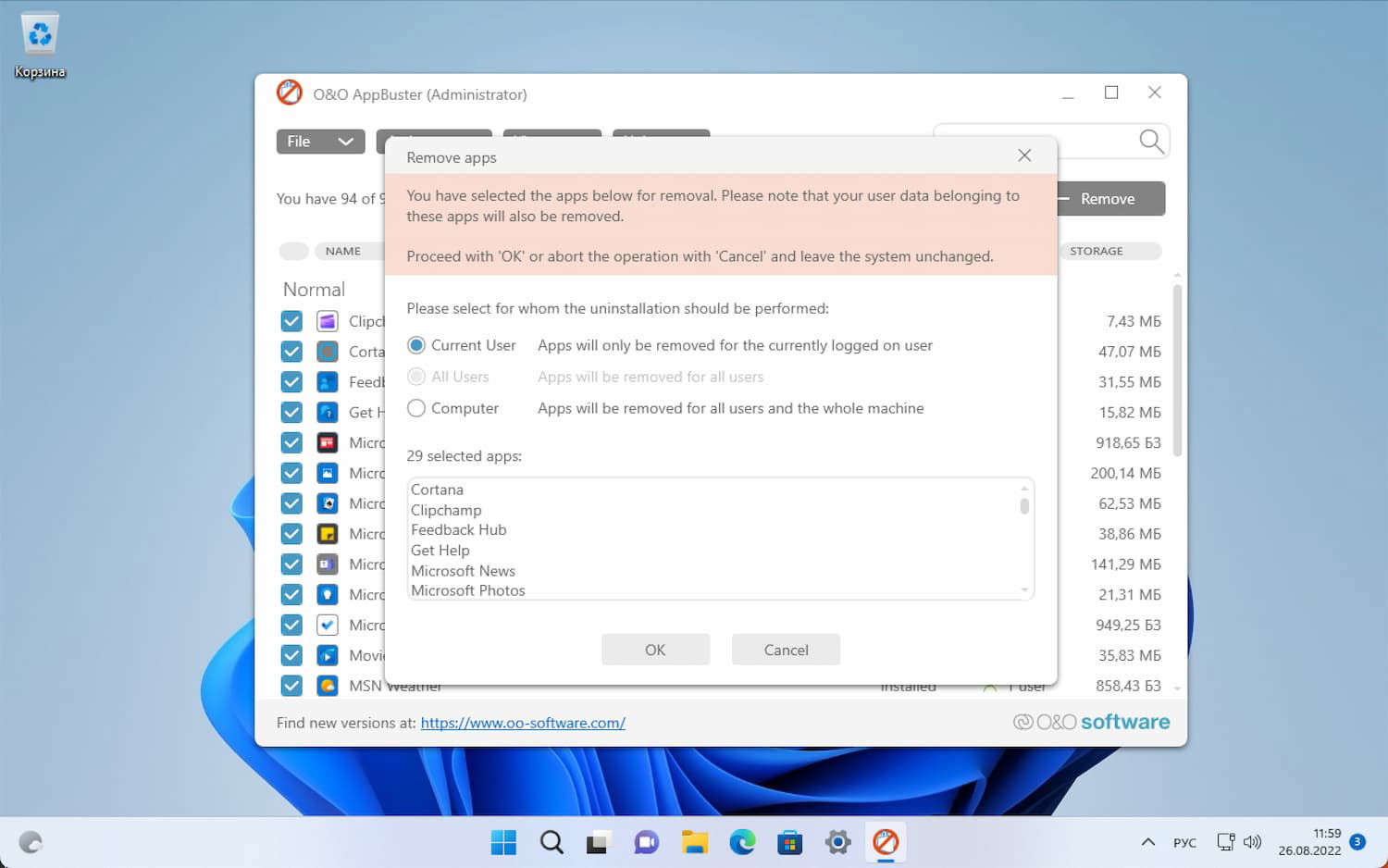Select the Current User radio option
The image size is (1388, 868).
[416, 345]
